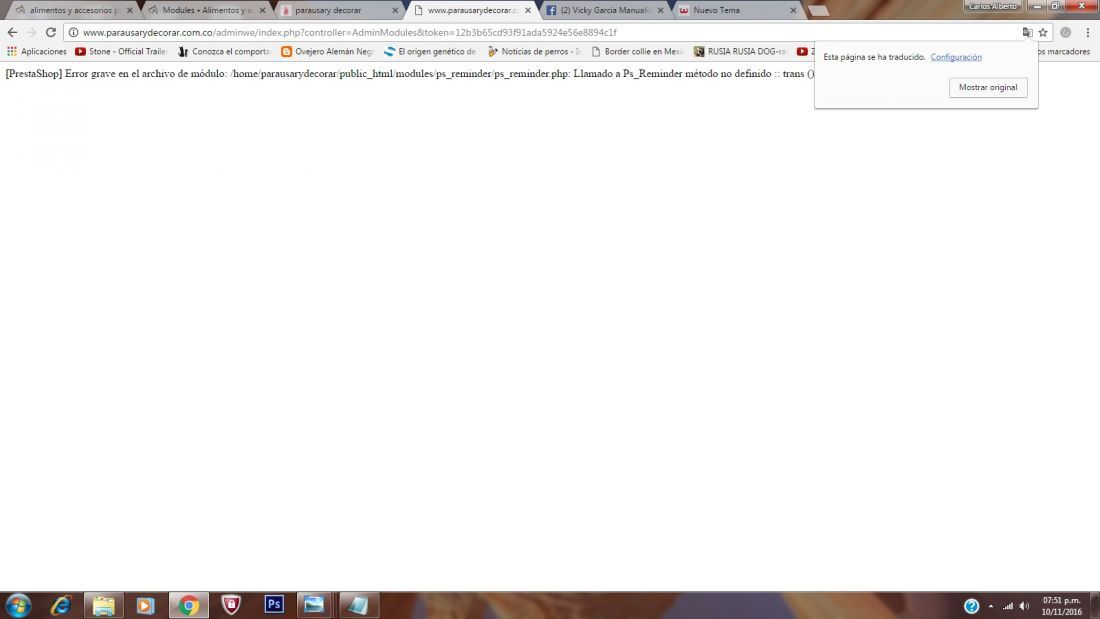Open a new tab

pos(819,11)
